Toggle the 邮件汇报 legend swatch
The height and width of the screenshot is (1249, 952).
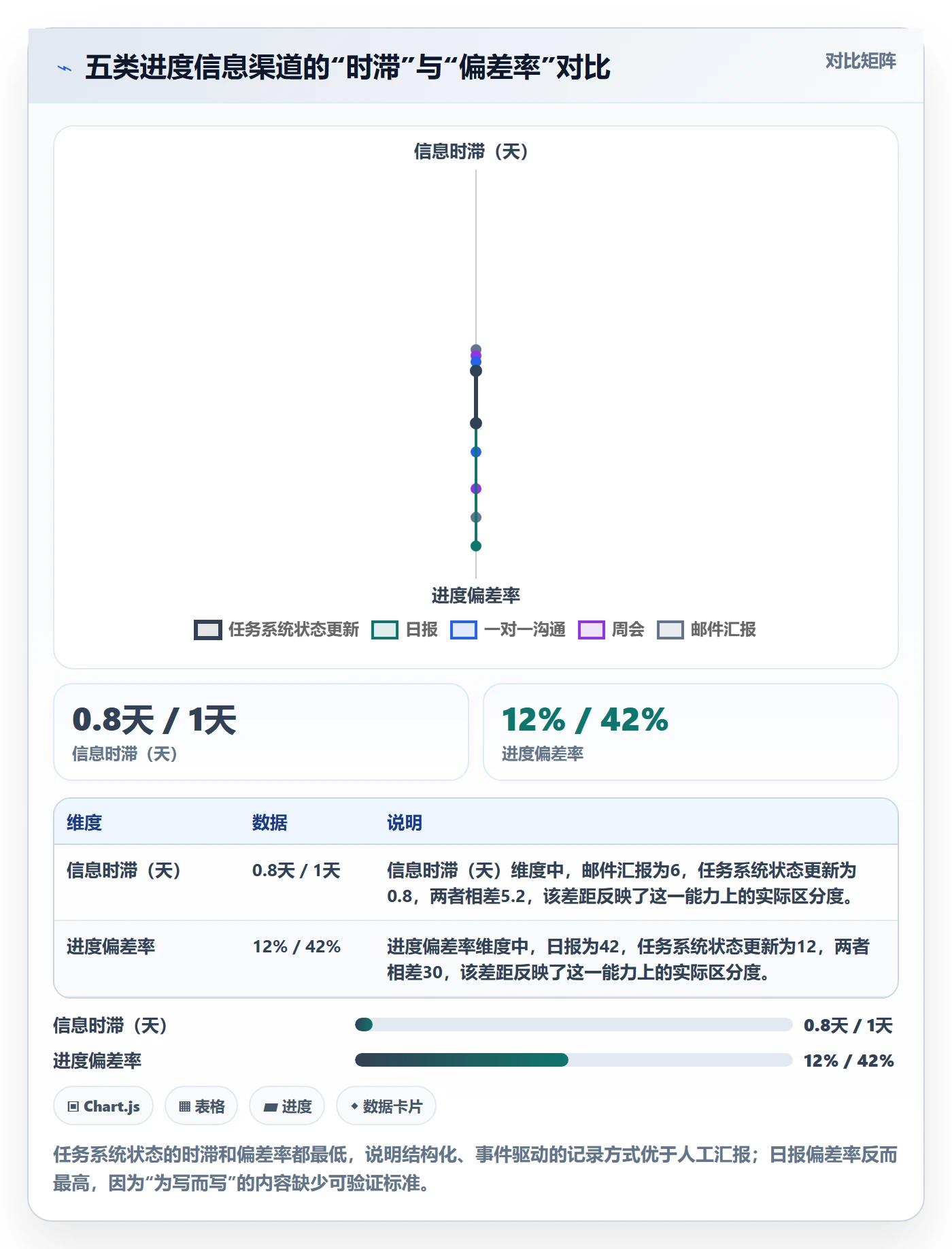pyautogui.click(x=670, y=630)
